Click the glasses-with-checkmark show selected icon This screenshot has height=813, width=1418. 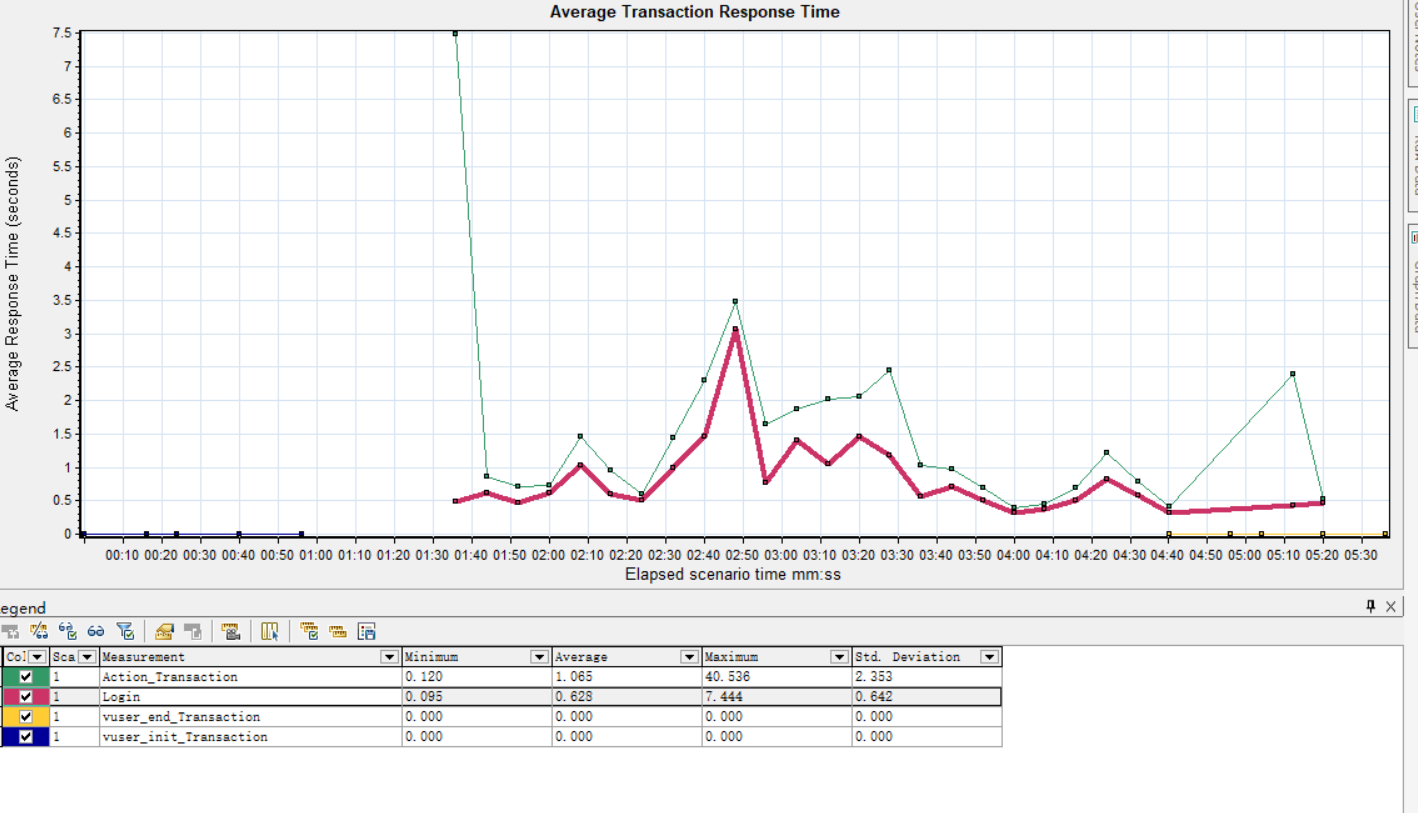tap(68, 631)
